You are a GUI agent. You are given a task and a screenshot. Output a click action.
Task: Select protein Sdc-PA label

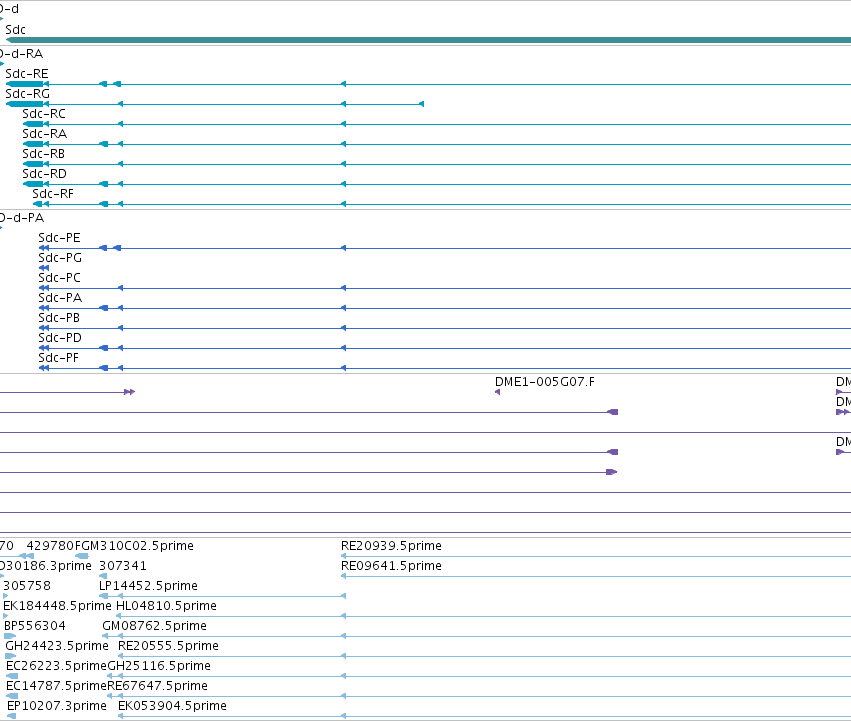[x=60, y=298]
